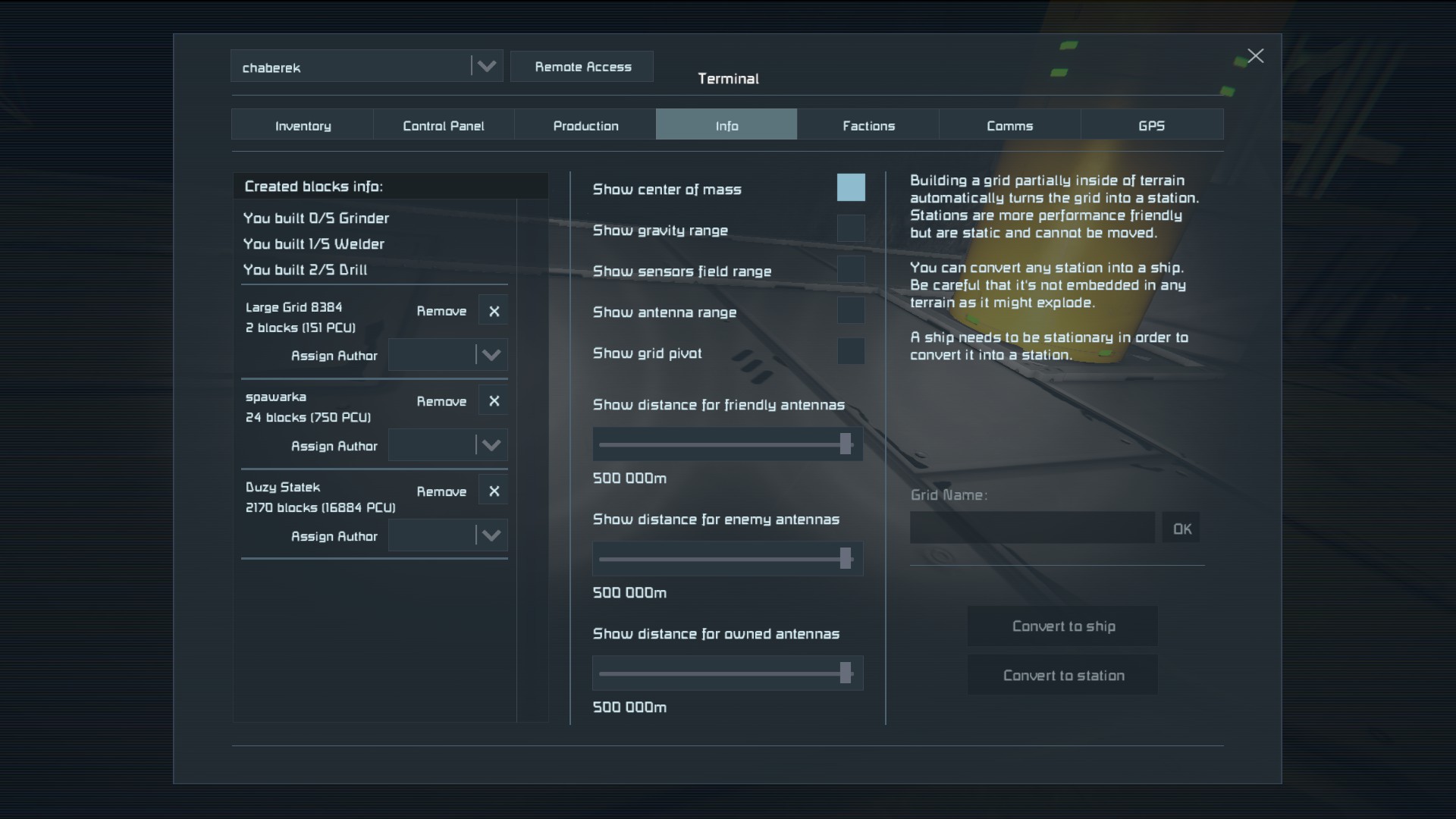1456x819 pixels.
Task: Enable Show sensors field range checkbox
Action: pyautogui.click(x=850, y=269)
